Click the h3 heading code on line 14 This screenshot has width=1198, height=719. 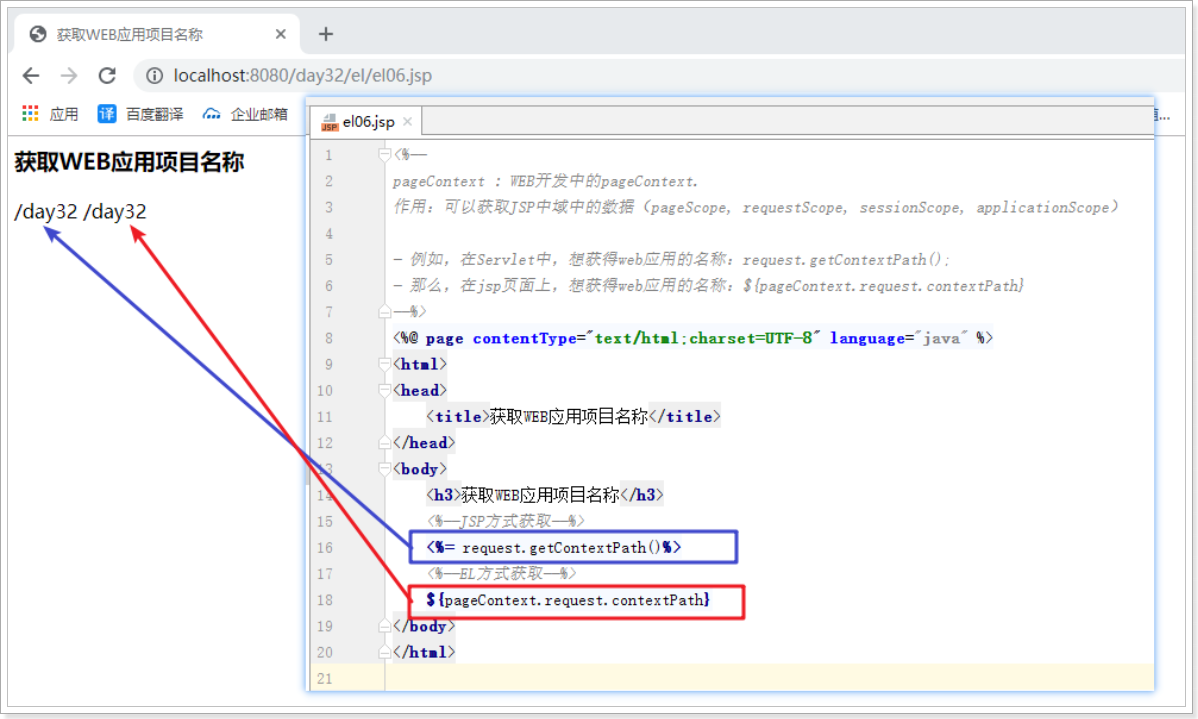click(545, 495)
